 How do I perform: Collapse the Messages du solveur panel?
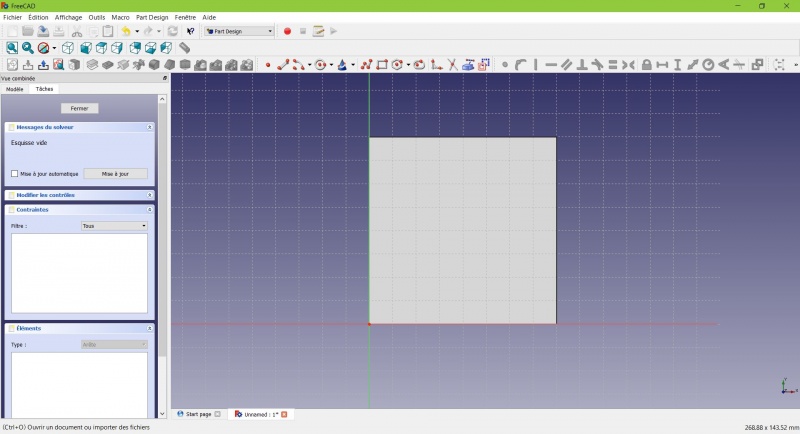[149, 127]
